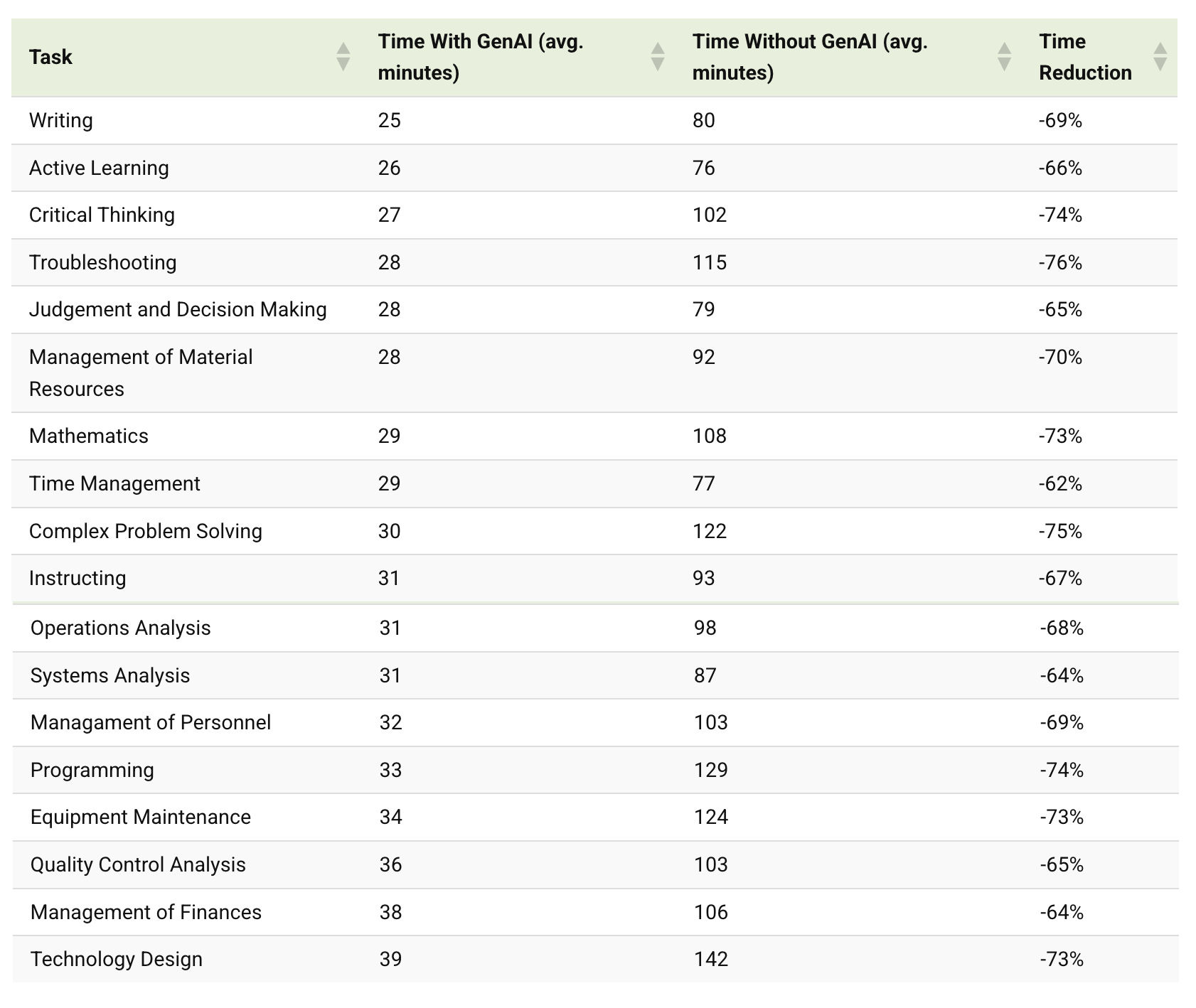Screen dimensions: 1196x1008
Task: Click the "Time Reduction" header text
Action: 1084,57
